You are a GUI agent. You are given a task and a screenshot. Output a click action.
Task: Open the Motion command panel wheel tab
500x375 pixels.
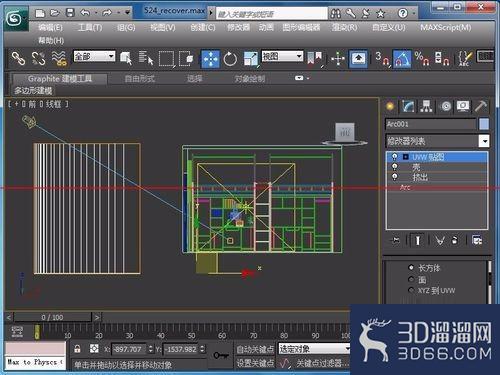click(x=446, y=107)
